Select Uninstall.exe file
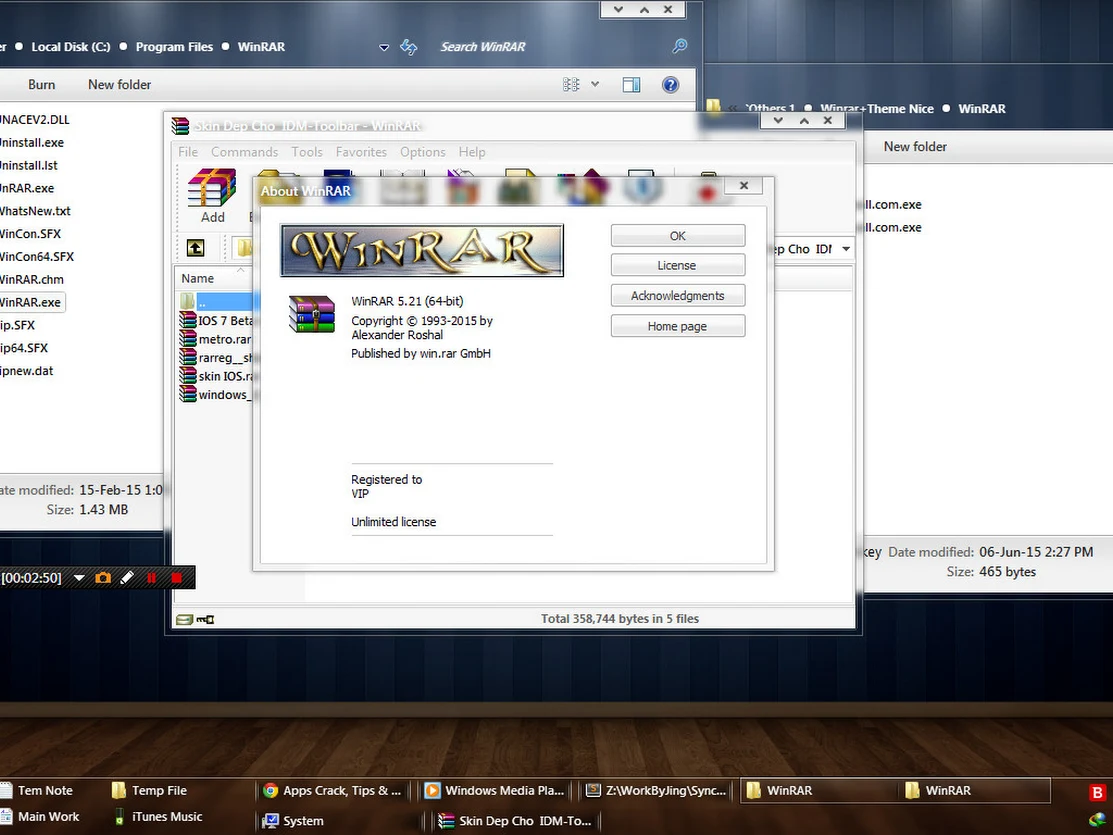 click(x=31, y=142)
